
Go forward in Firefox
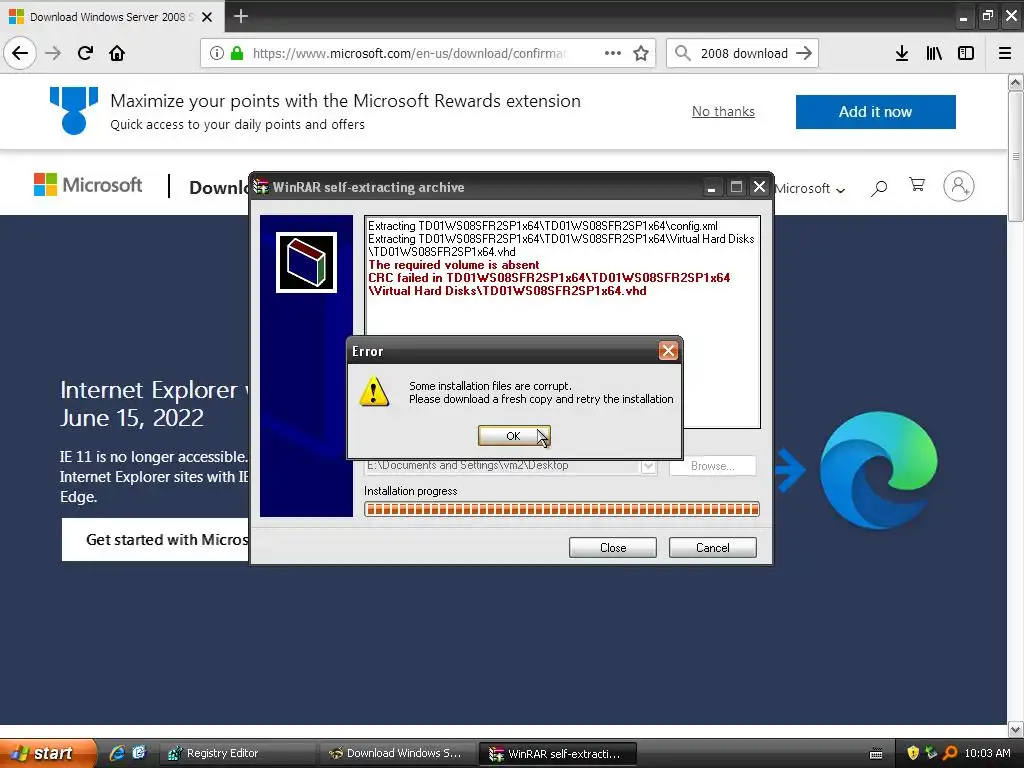pyautogui.click(x=53, y=53)
